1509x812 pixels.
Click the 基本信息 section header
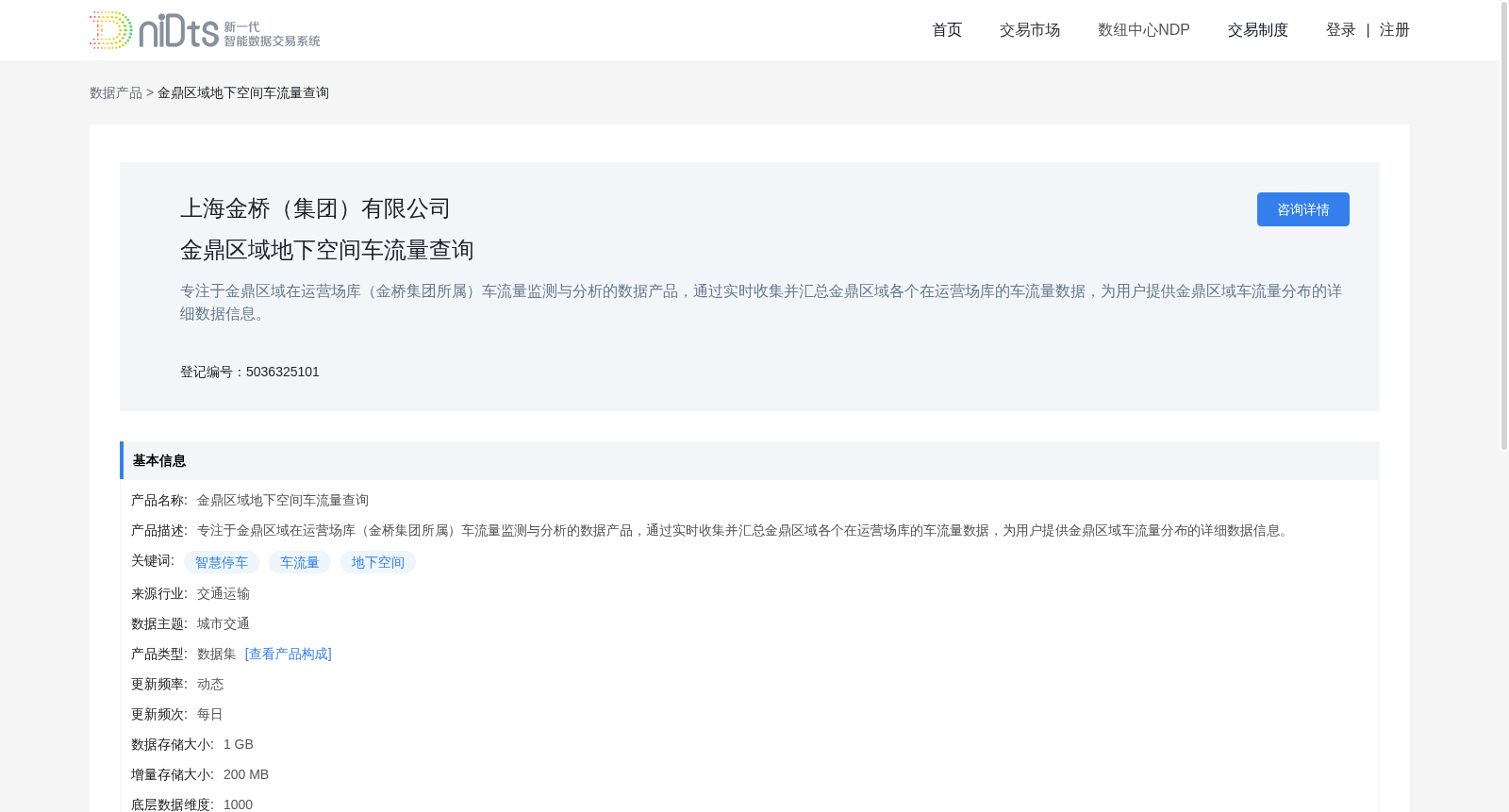click(x=750, y=460)
